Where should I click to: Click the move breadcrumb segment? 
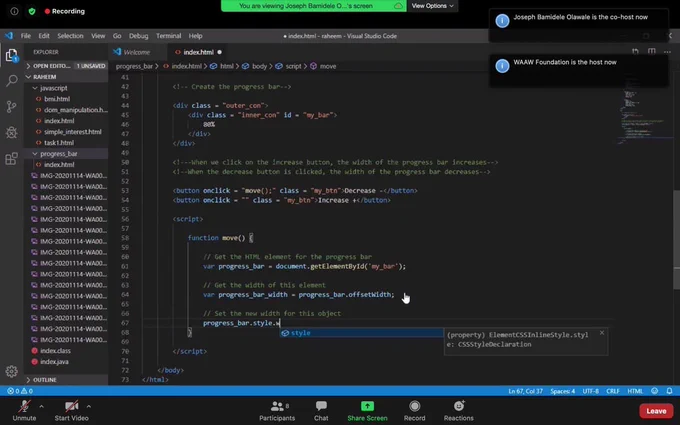pyautogui.click(x=328, y=66)
